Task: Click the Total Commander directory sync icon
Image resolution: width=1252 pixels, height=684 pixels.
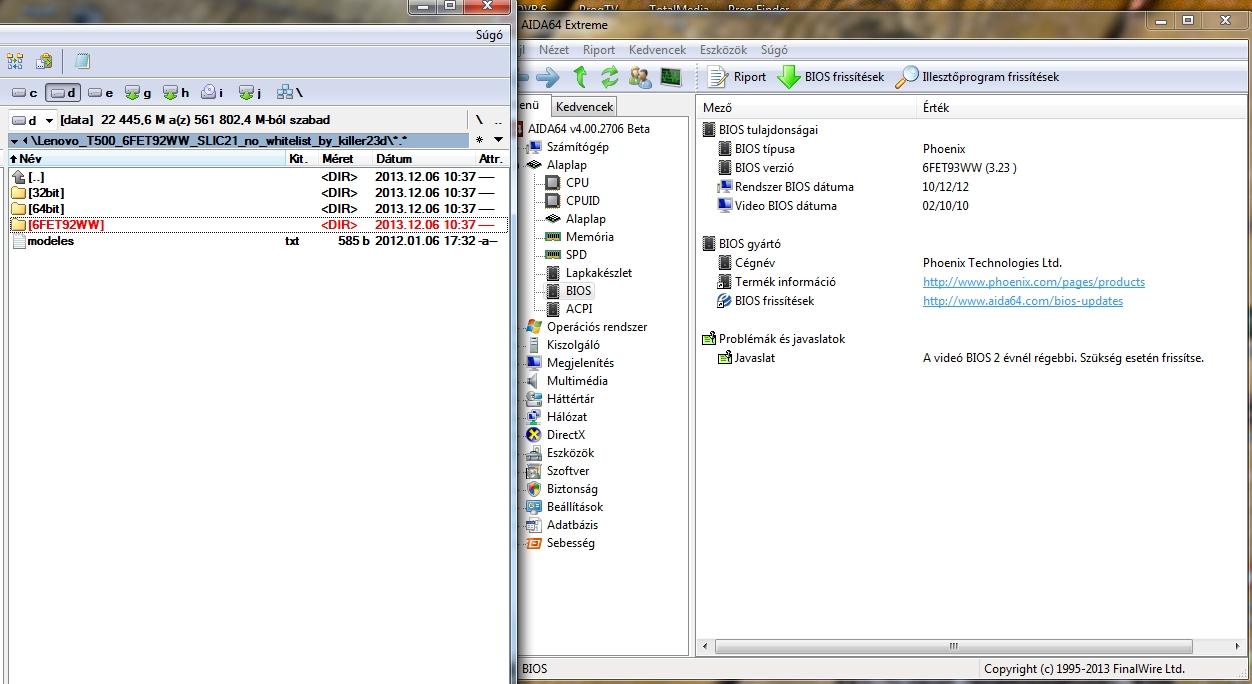Action: click(x=15, y=62)
